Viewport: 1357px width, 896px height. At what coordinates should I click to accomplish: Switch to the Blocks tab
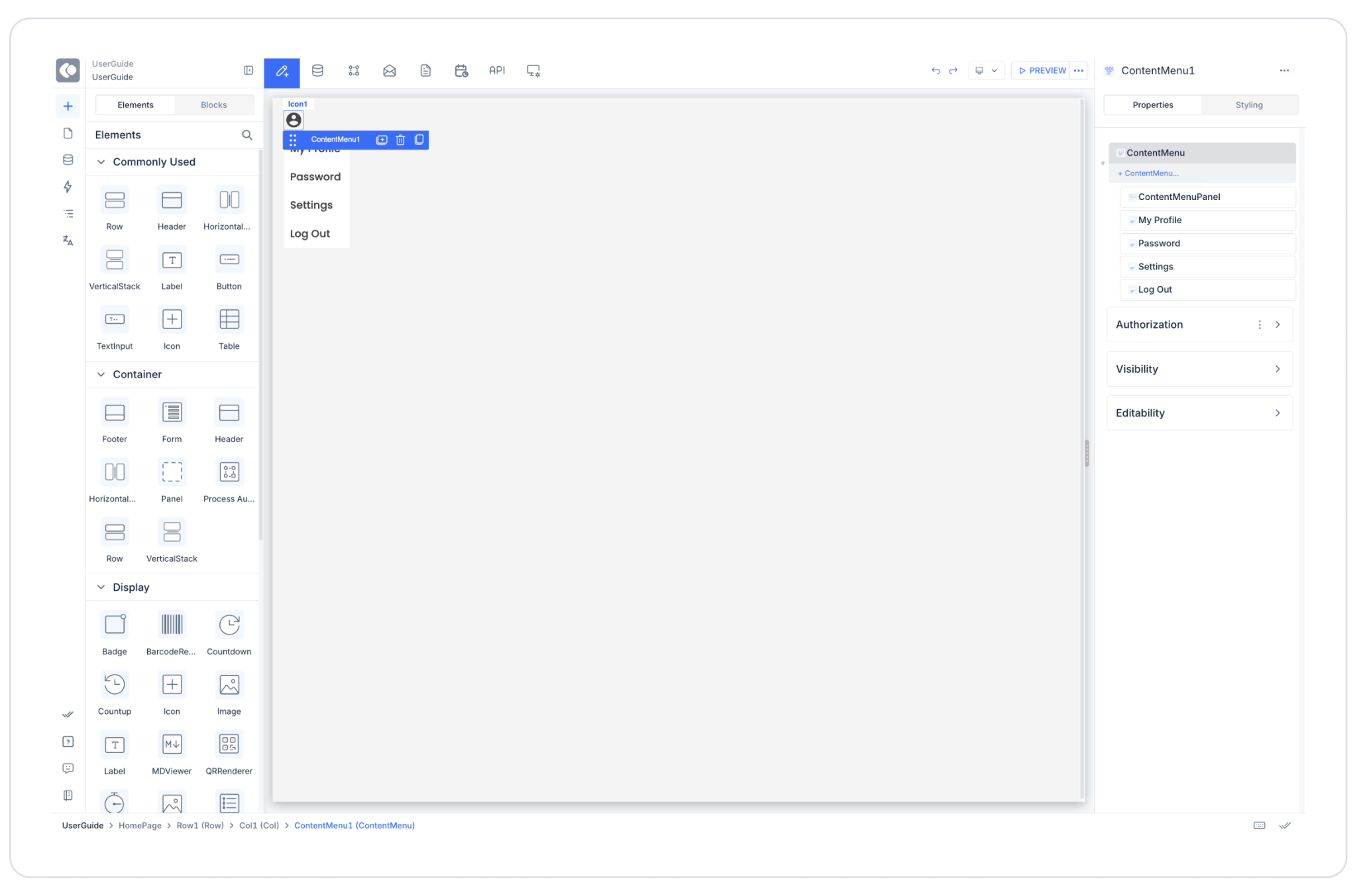(x=213, y=105)
